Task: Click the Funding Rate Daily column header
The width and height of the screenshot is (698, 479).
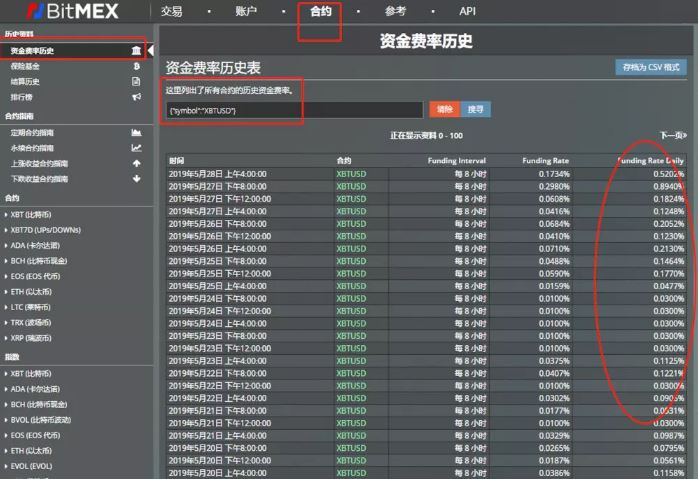Action: [650, 160]
